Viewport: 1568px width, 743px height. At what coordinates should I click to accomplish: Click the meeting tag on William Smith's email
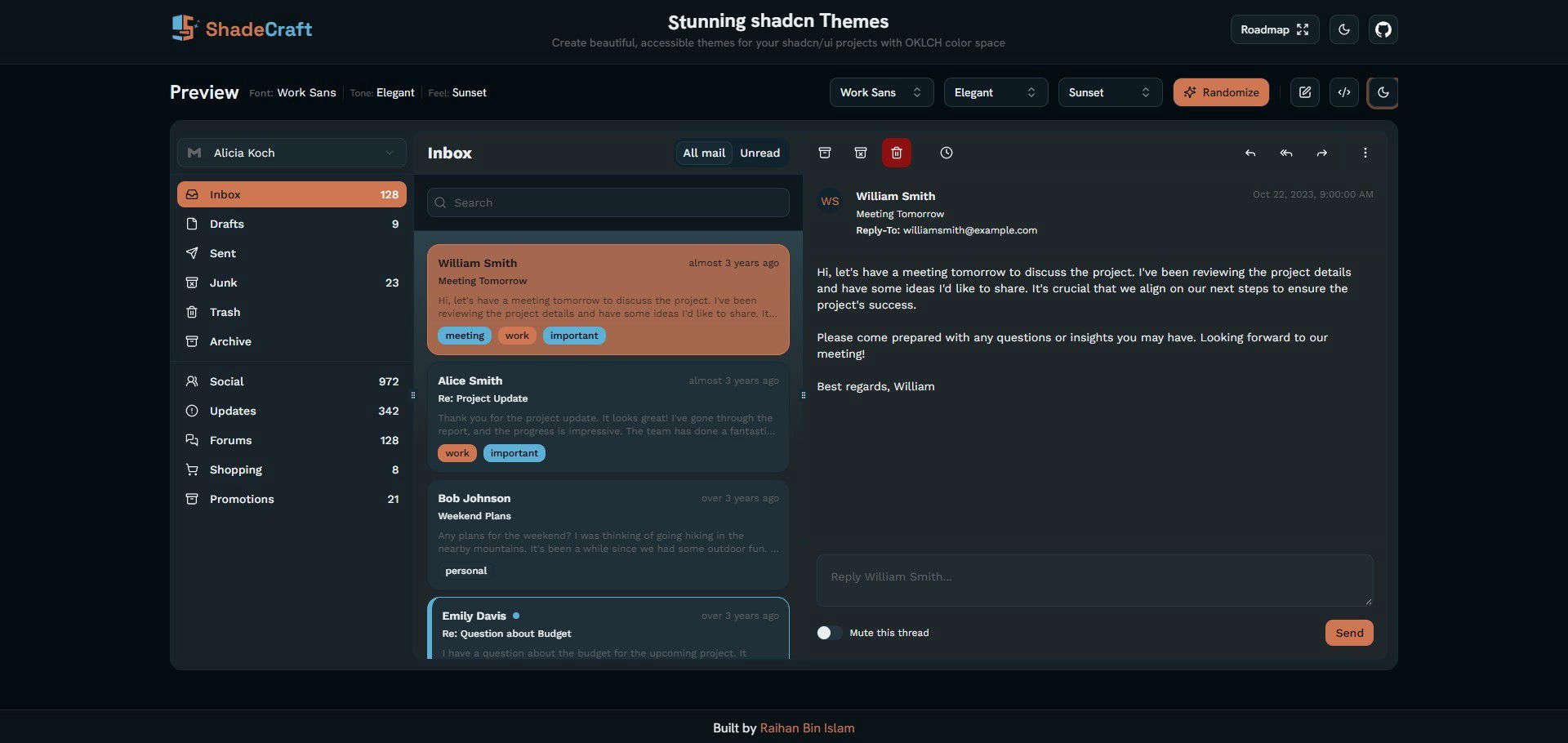coord(465,336)
